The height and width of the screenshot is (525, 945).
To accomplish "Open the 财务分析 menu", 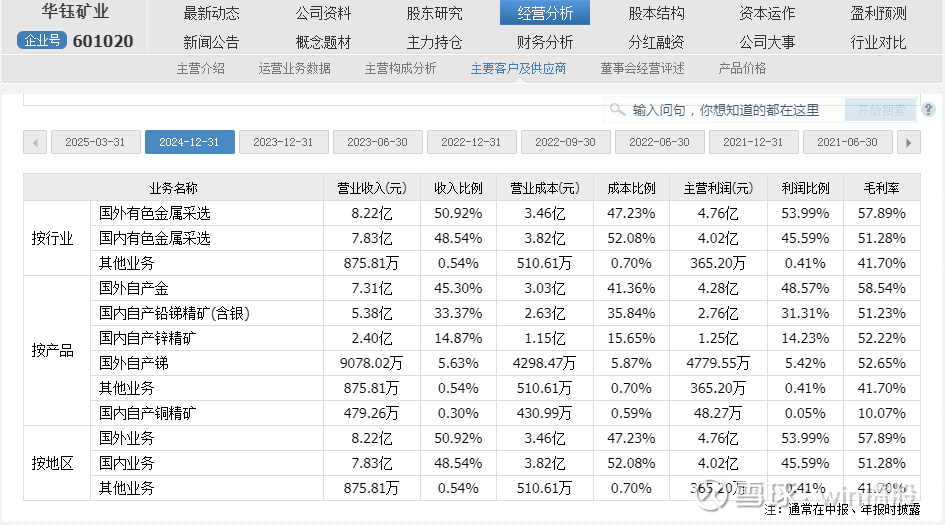I will [545, 42].
